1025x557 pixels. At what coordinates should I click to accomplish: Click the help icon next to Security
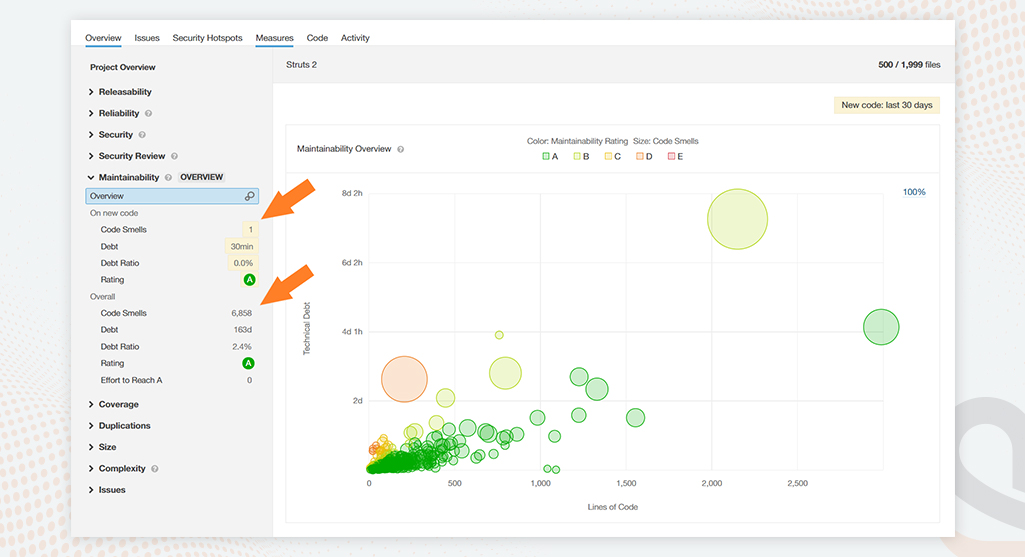click(142, 135)
